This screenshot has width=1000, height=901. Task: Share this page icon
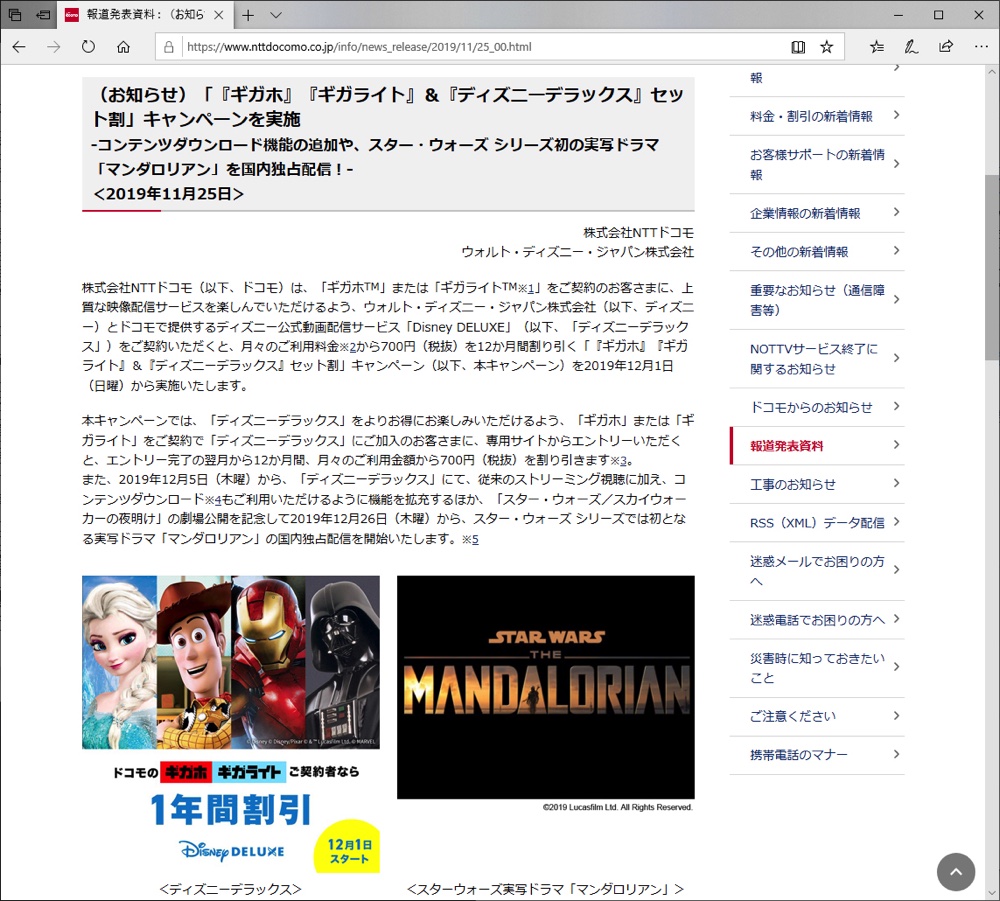click(x=946, y=47)
